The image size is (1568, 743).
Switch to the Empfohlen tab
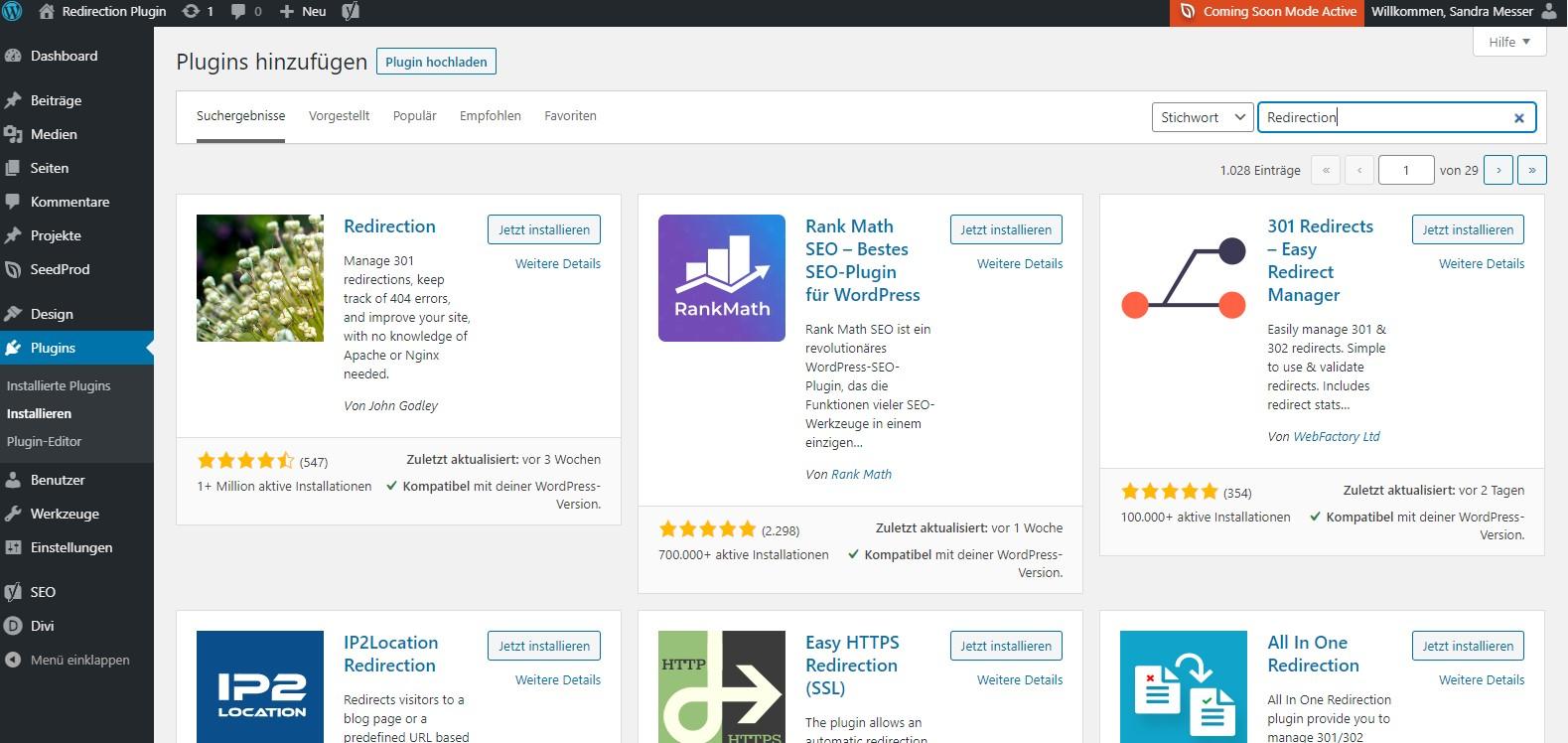coord(491,116)
